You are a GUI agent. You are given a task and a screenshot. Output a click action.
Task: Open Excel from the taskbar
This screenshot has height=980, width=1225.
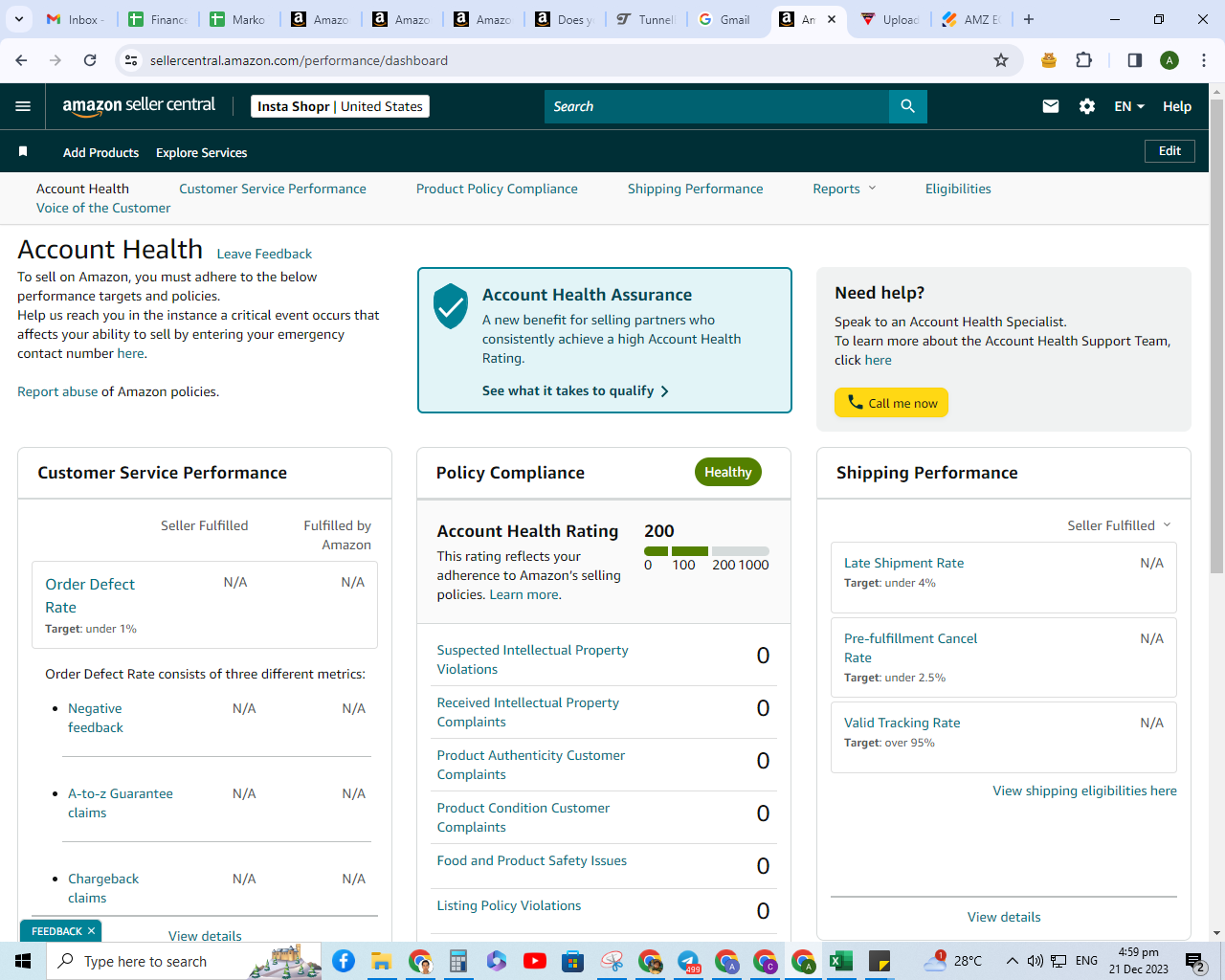click(841, 961)
